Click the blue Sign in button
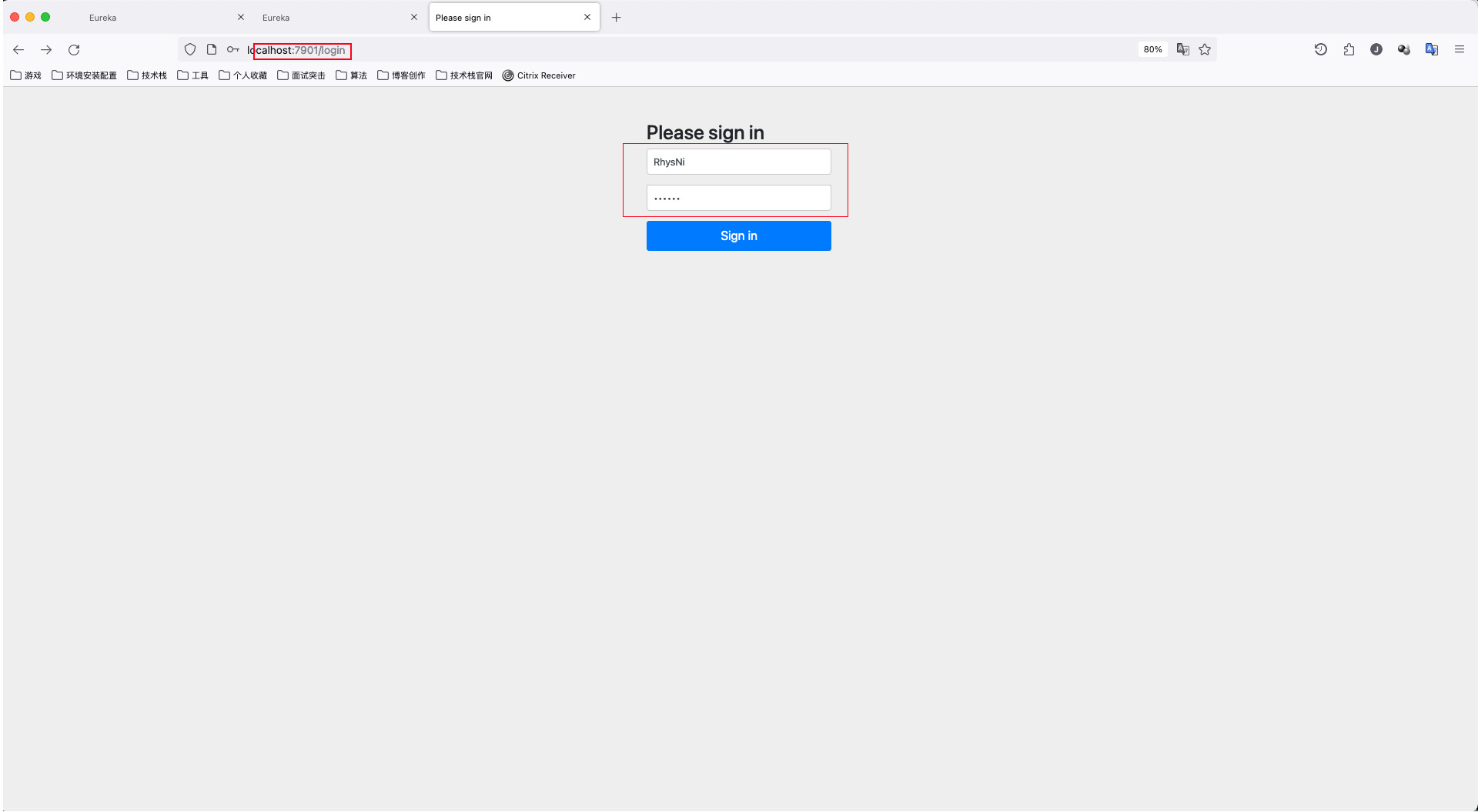Image resolution: width=1478 pixels, height=812 pixels. (x=739, y=236)
